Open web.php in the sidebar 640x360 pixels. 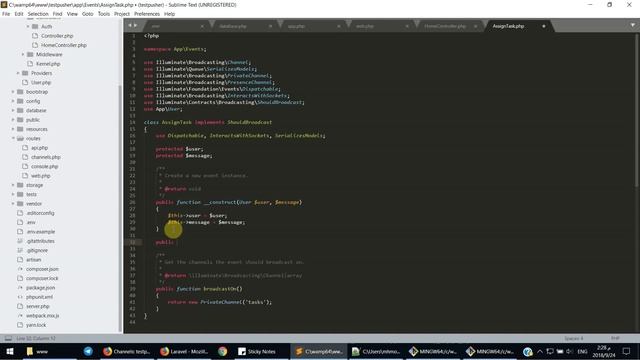point(40,176)
